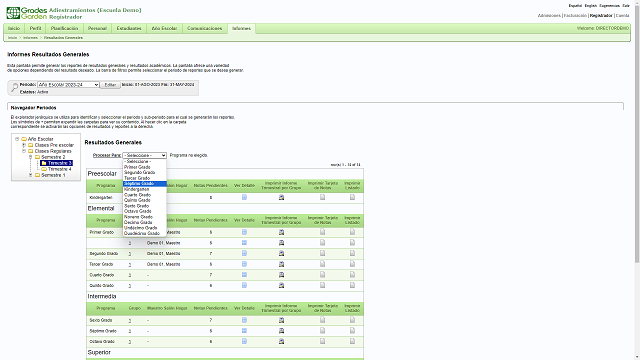The width and height of the screenshot is (640, 360).
Task: Print Tarjeta de Notas for Segundo Grado
Action: click(322, 253)
